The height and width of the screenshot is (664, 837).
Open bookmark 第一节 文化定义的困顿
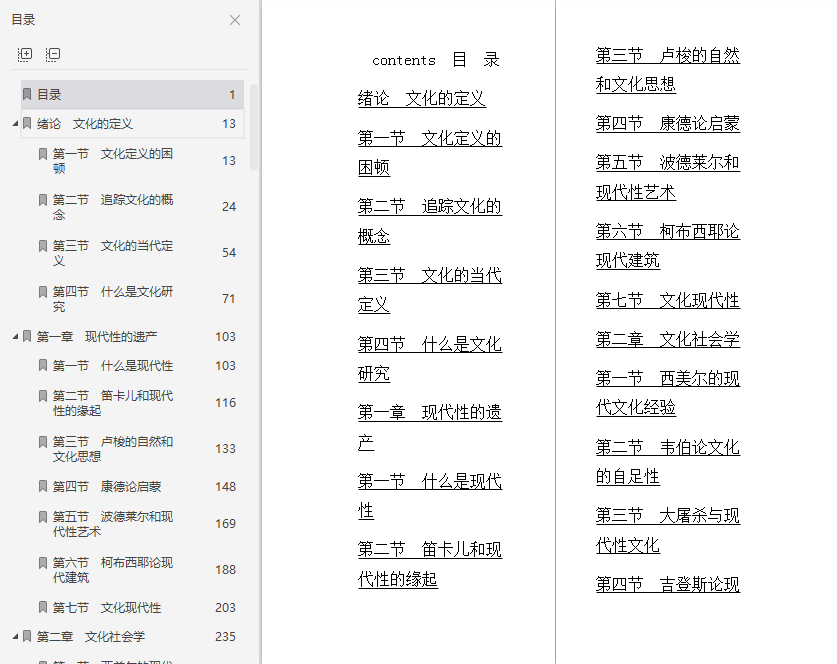[113, 161]
